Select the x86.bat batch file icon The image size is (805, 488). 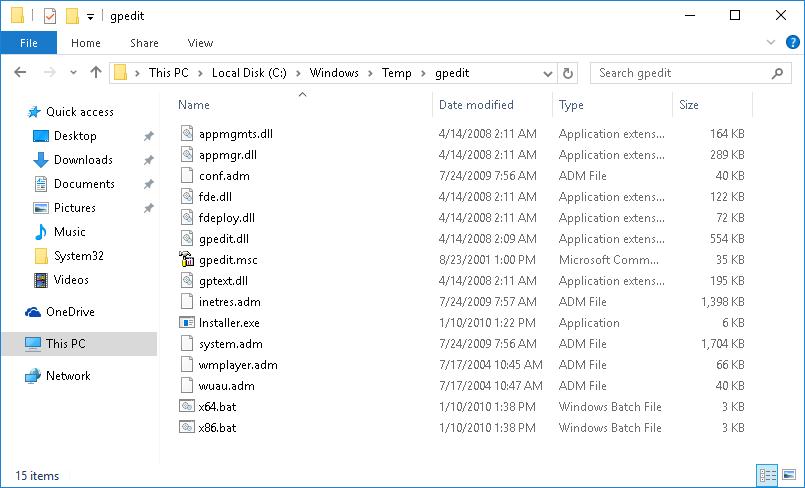(186, 427)
